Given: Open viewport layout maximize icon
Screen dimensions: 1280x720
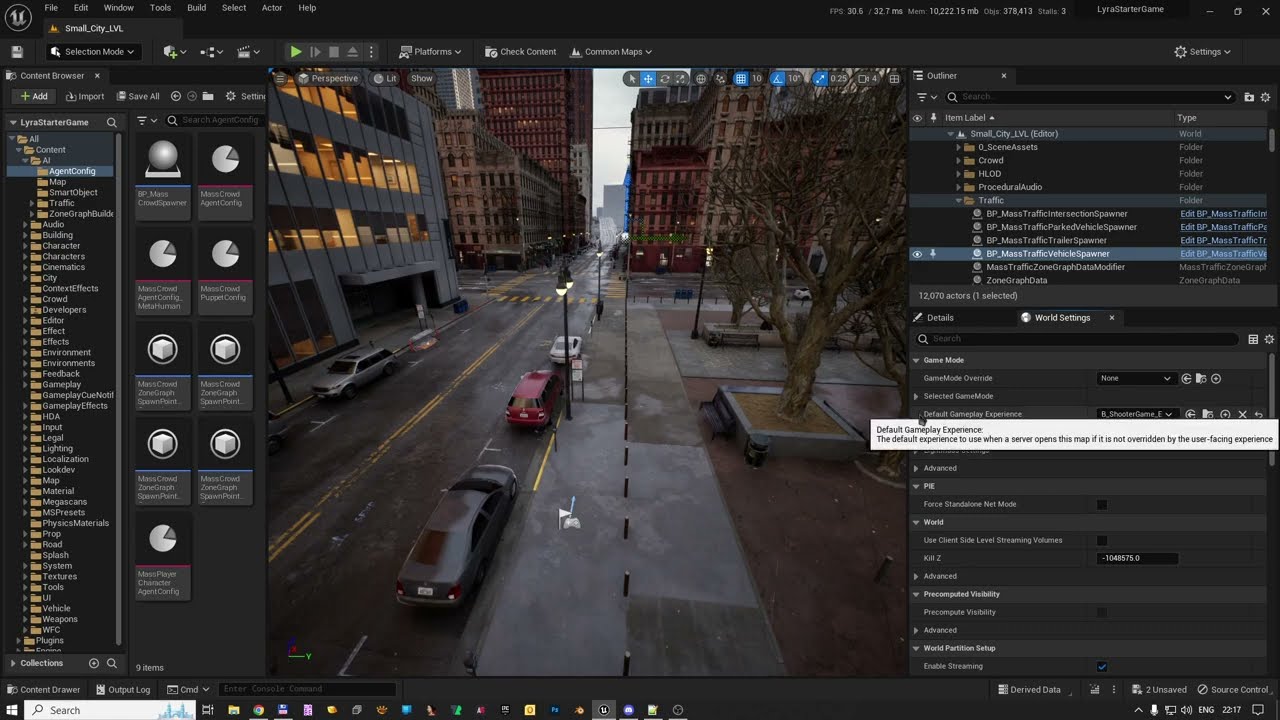Looking at the screenshot, I should [893, 78].
